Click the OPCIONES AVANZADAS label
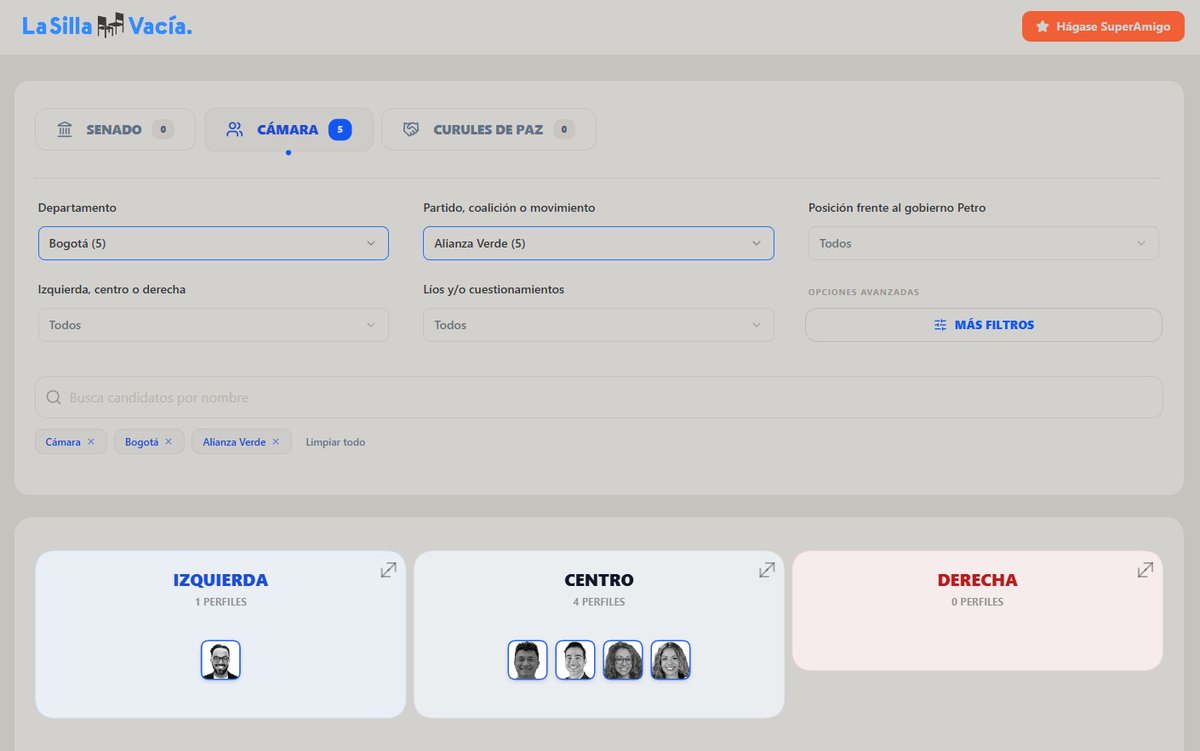Screen dimensions: 1200x751 click(864, 292)
